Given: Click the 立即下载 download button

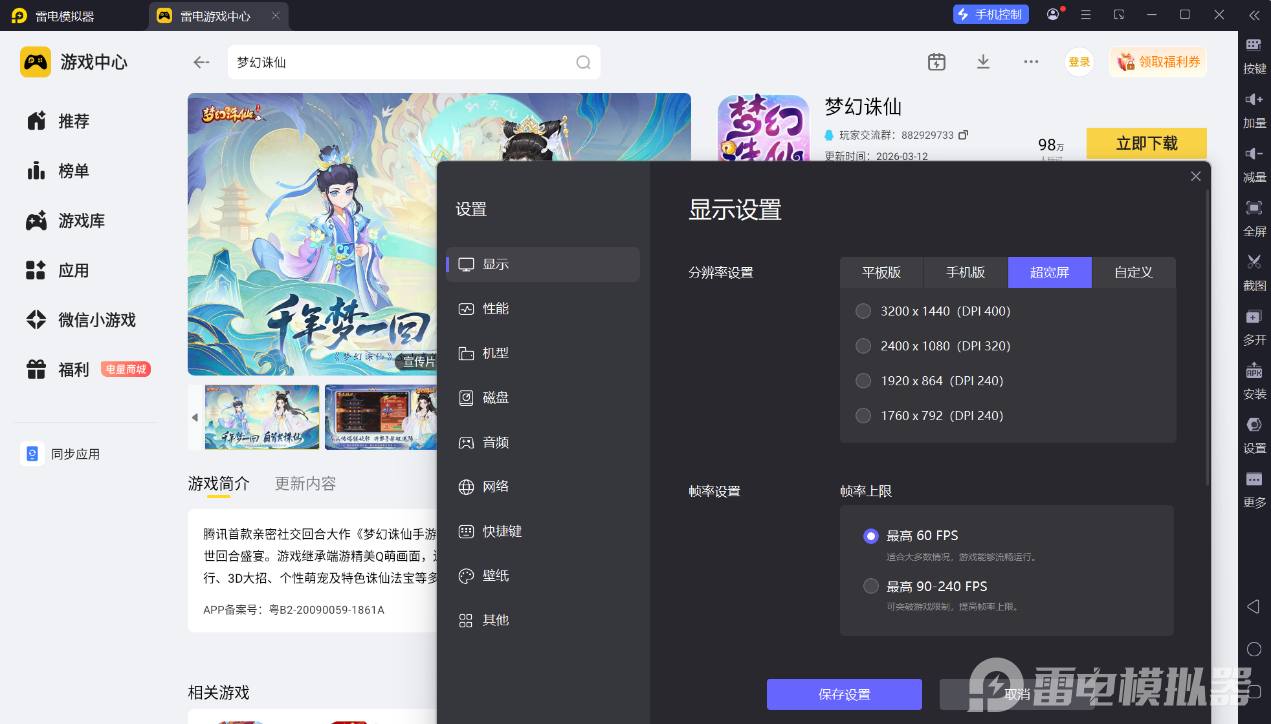Looking at the screenshot, I should (x=1146, y=143).
